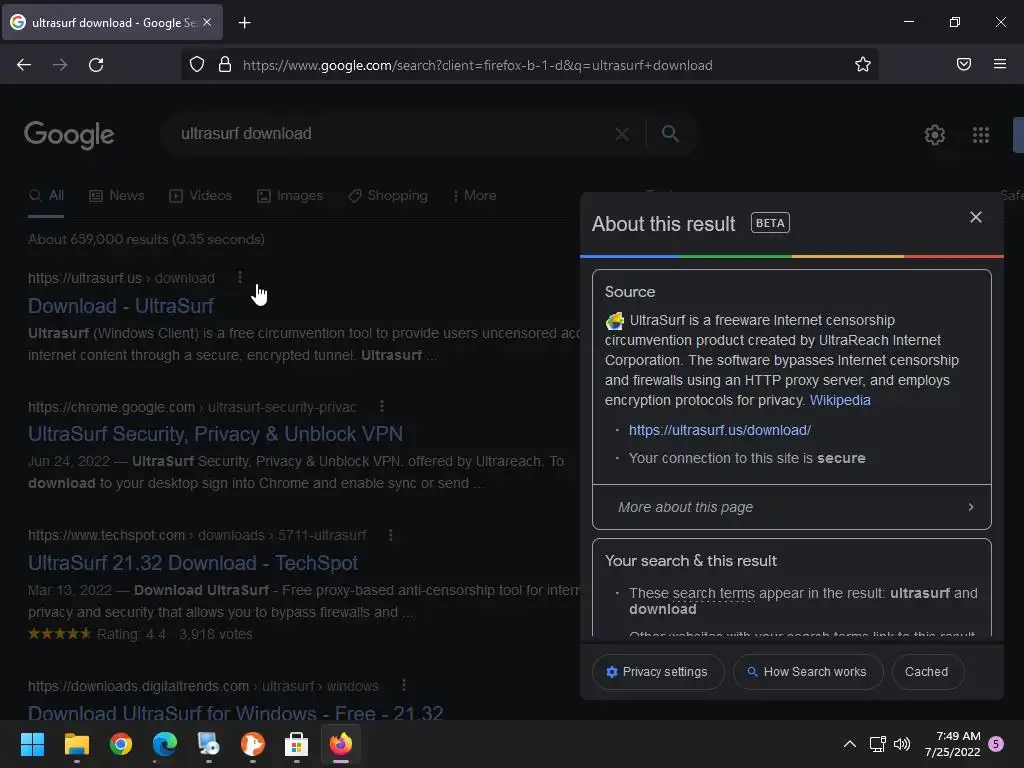The image size is (1024, 768).
Task: Open options dots for chrome.google.com result
Action: pyautogui.click(x=381, y=406)
